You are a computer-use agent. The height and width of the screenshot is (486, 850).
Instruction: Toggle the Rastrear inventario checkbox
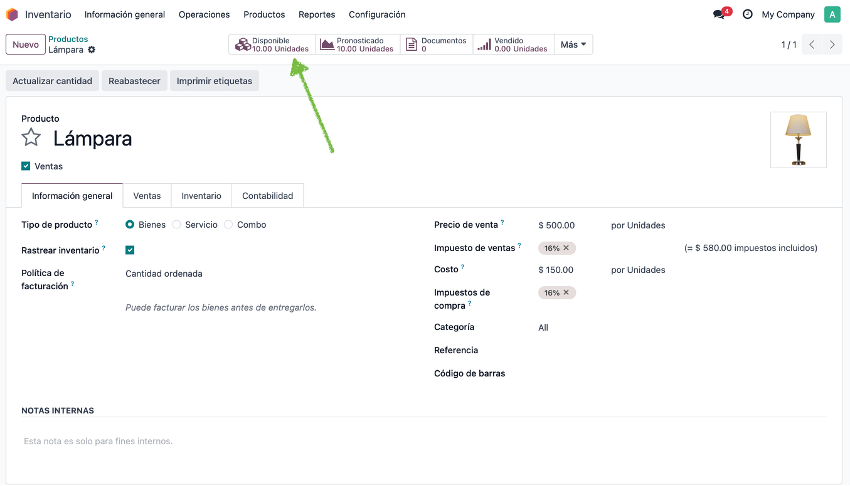(x=130, y=250)
